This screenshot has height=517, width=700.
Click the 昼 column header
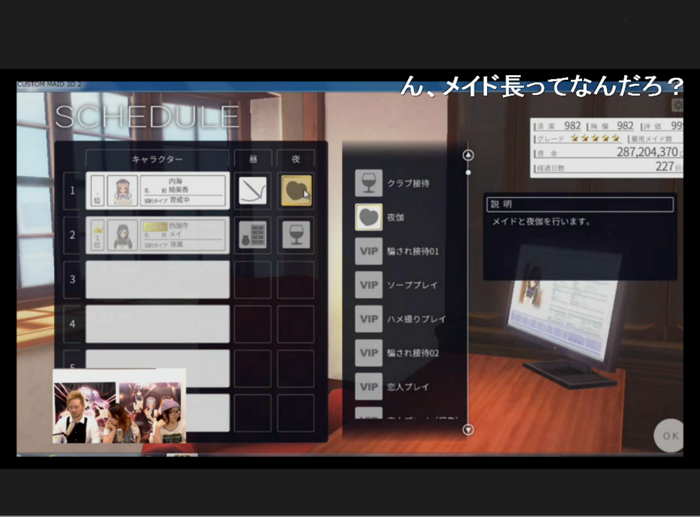(x=253, y=159)
